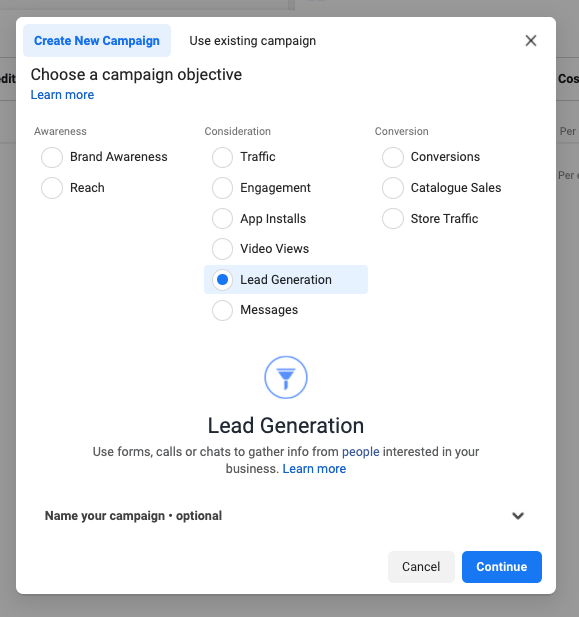Open the Create New Campaign tab
Screen dimensions: 579x617
[97, 41]
